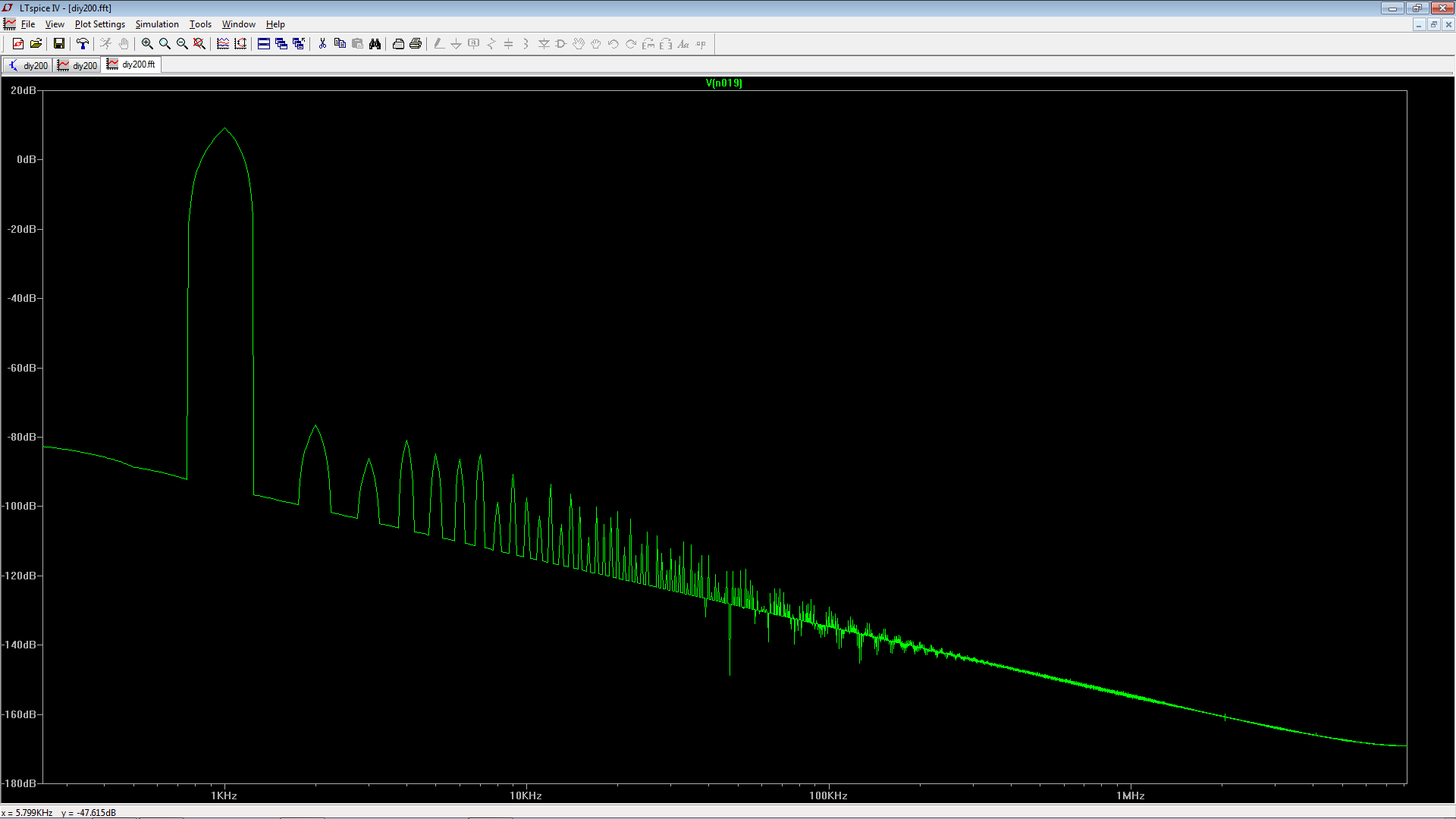Zoom out with the minus magnifier
This screenshot has height=819, width=1456.
point(182,44)
